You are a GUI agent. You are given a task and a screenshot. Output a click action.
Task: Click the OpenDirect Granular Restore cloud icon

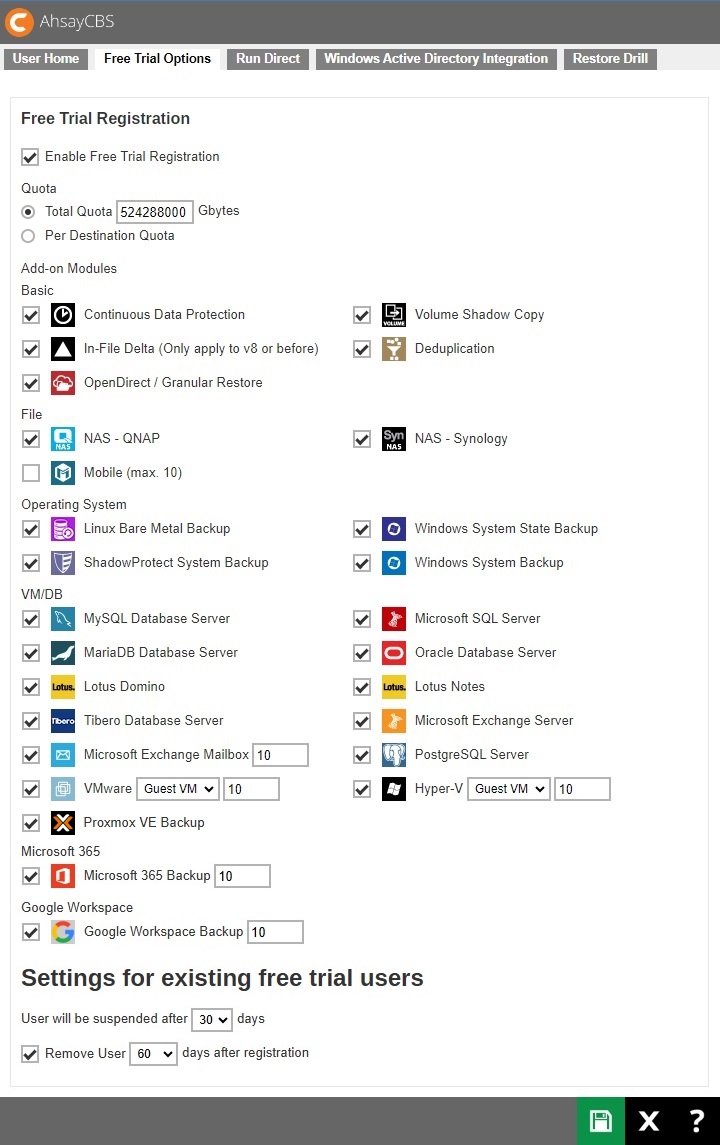click(63, 383)
